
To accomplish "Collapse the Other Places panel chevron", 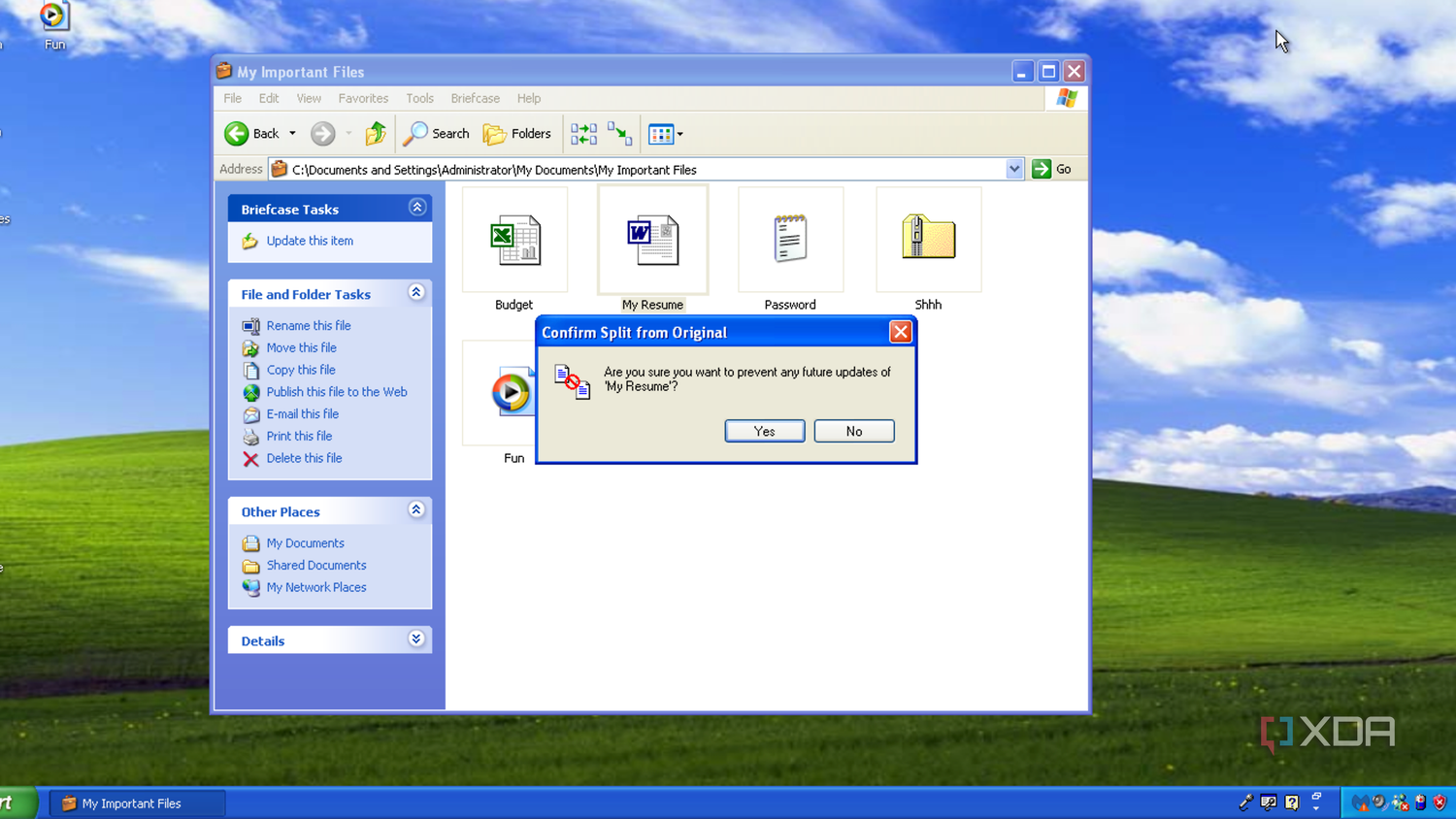I will [x=416, y=509].
